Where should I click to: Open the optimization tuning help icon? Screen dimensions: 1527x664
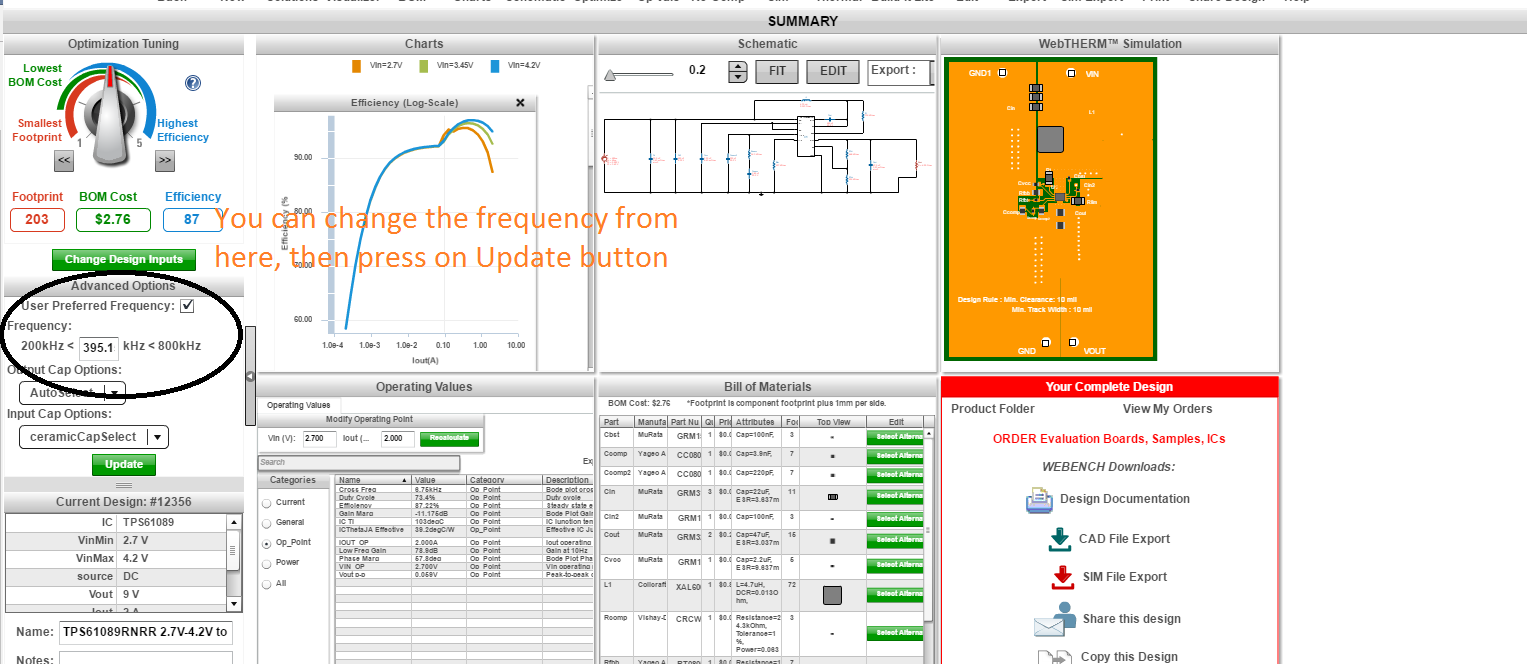point(193,84)
